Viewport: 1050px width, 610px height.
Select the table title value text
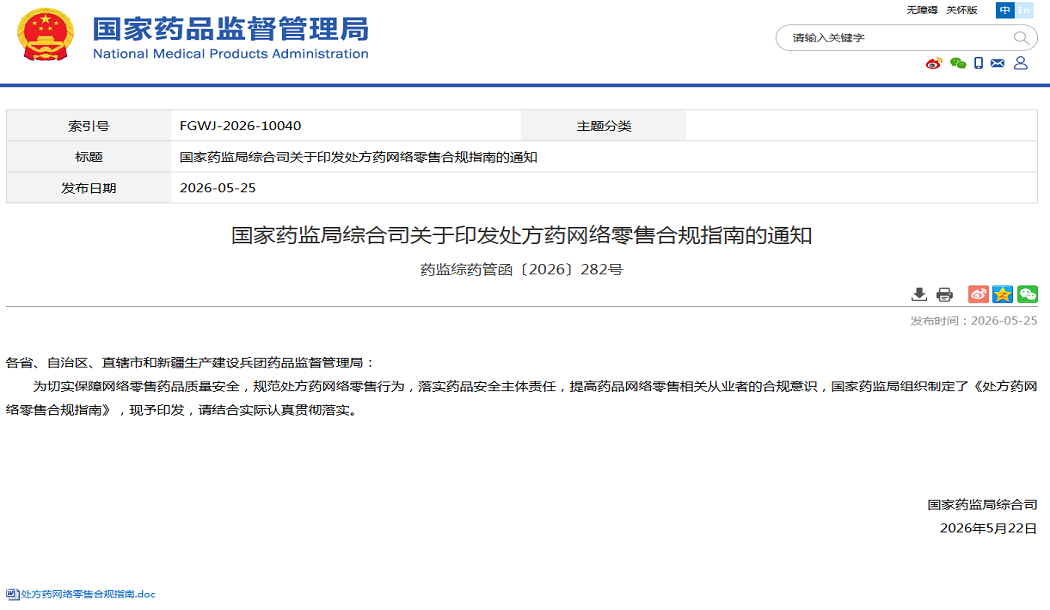(358, 157)
